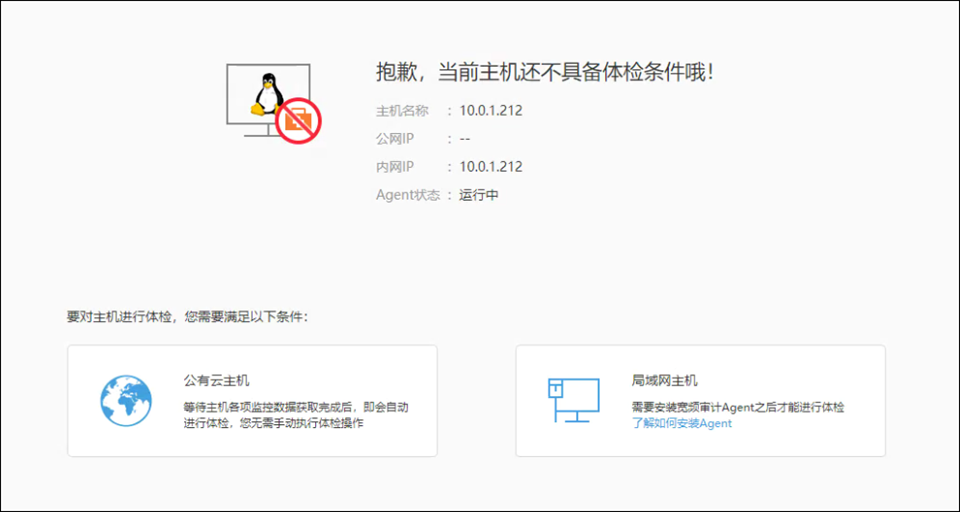Click the Linux penguin monitor icon
This screenshot has width=960, height=512.
(x=264, y=98)
